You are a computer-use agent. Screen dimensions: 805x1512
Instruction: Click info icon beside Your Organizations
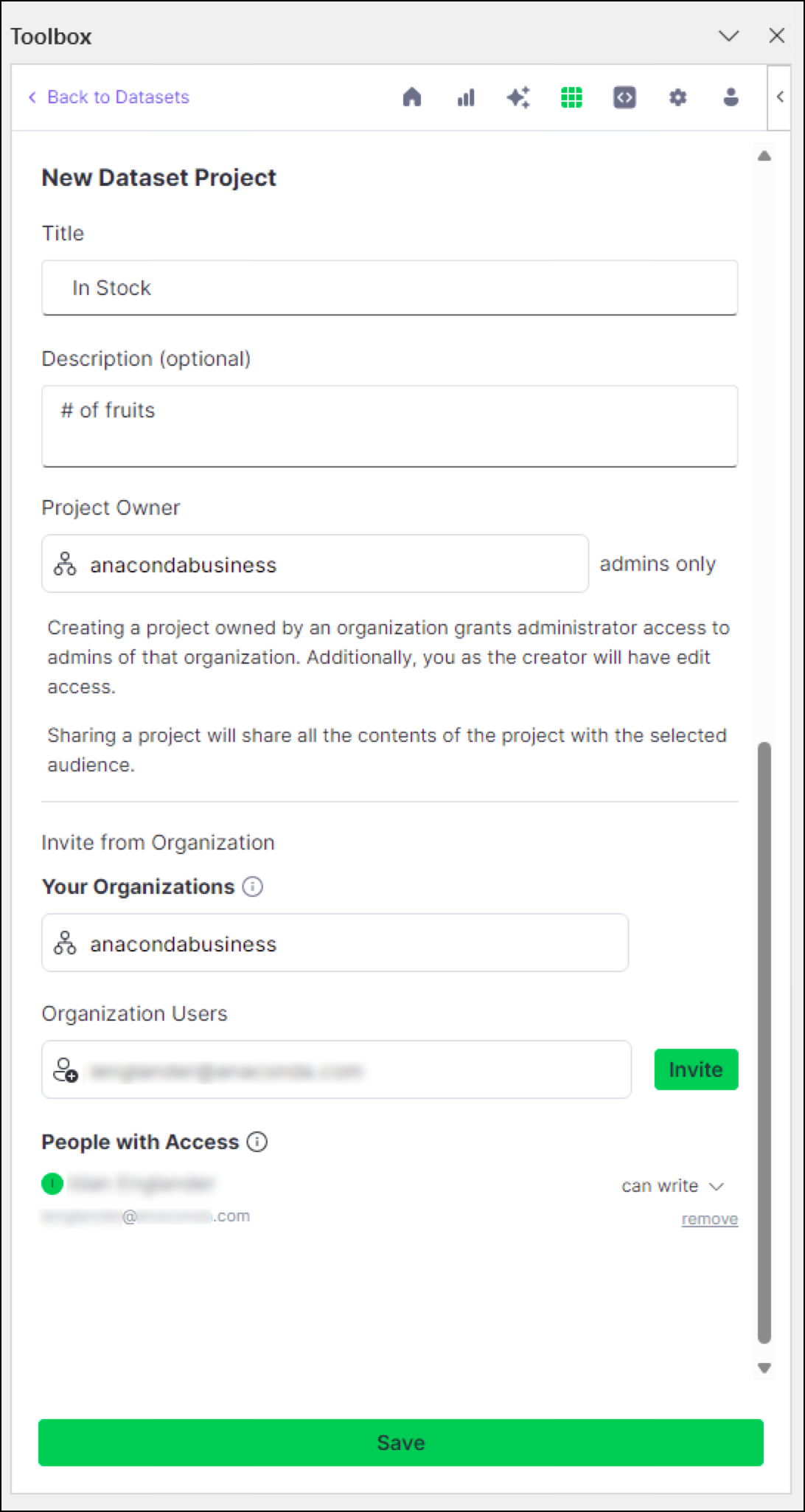pyautogui.click(x=253, y=887)
